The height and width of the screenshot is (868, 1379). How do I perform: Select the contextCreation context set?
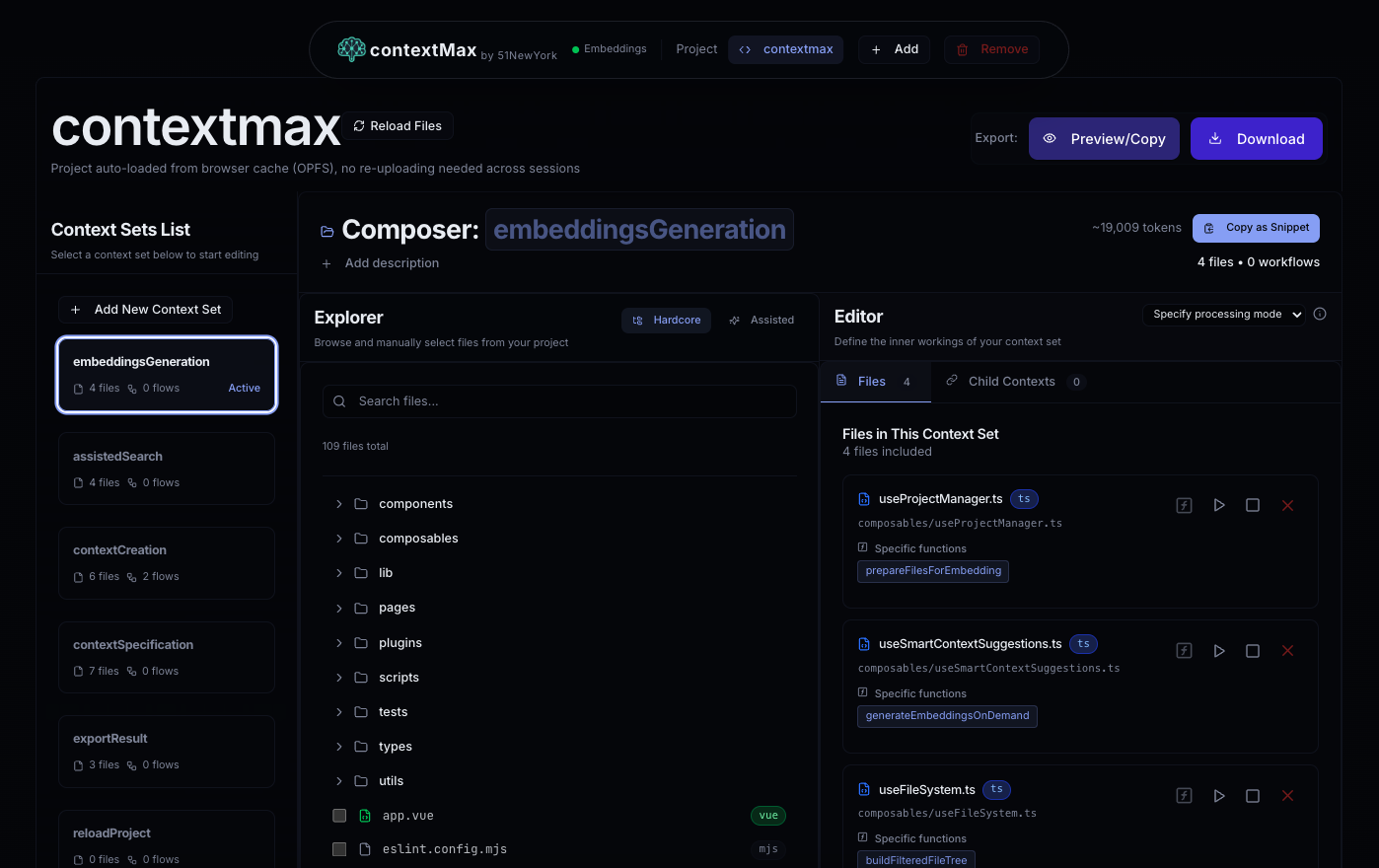pyautogui.click(x=167, y=563)
